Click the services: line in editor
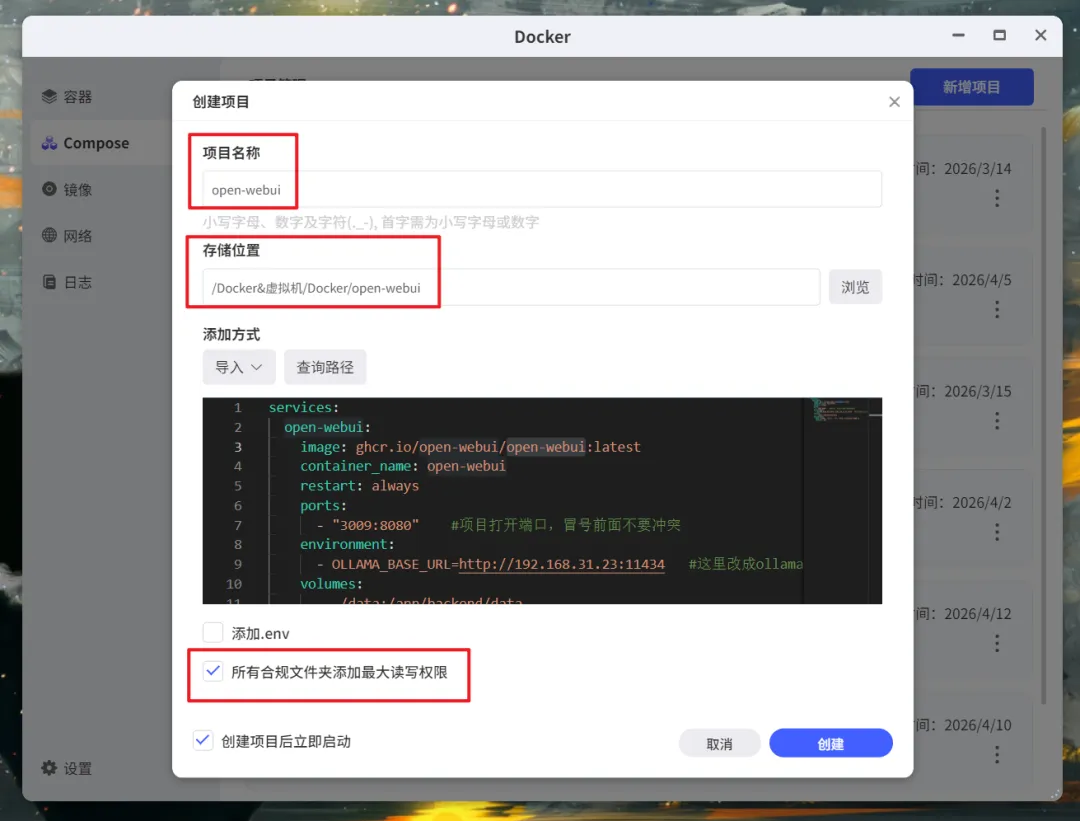The width and height of the screenshot is (1080, 821). (x=304, y=407)
